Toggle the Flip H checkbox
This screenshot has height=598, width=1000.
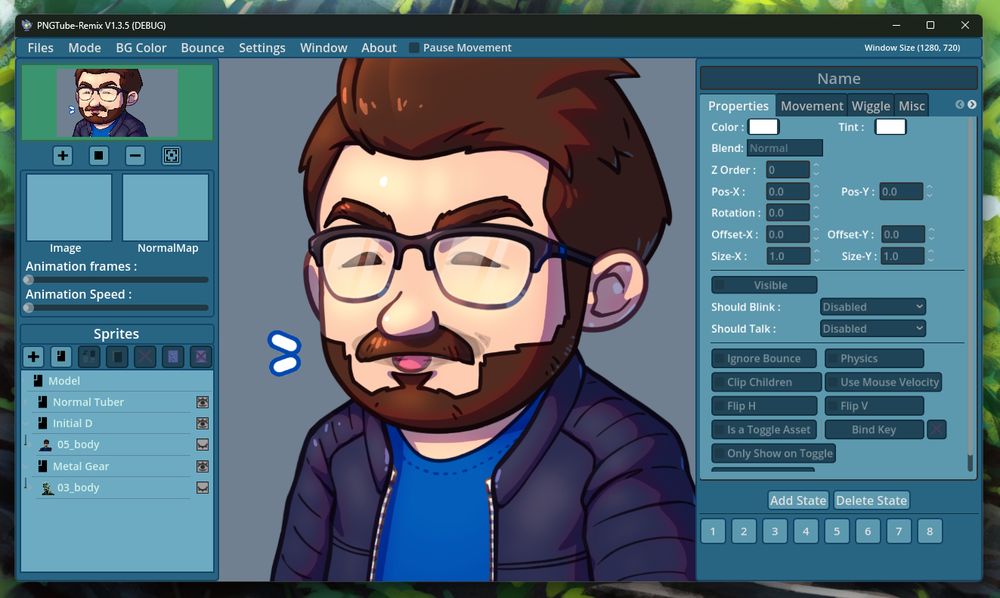[x=764, y=406]
